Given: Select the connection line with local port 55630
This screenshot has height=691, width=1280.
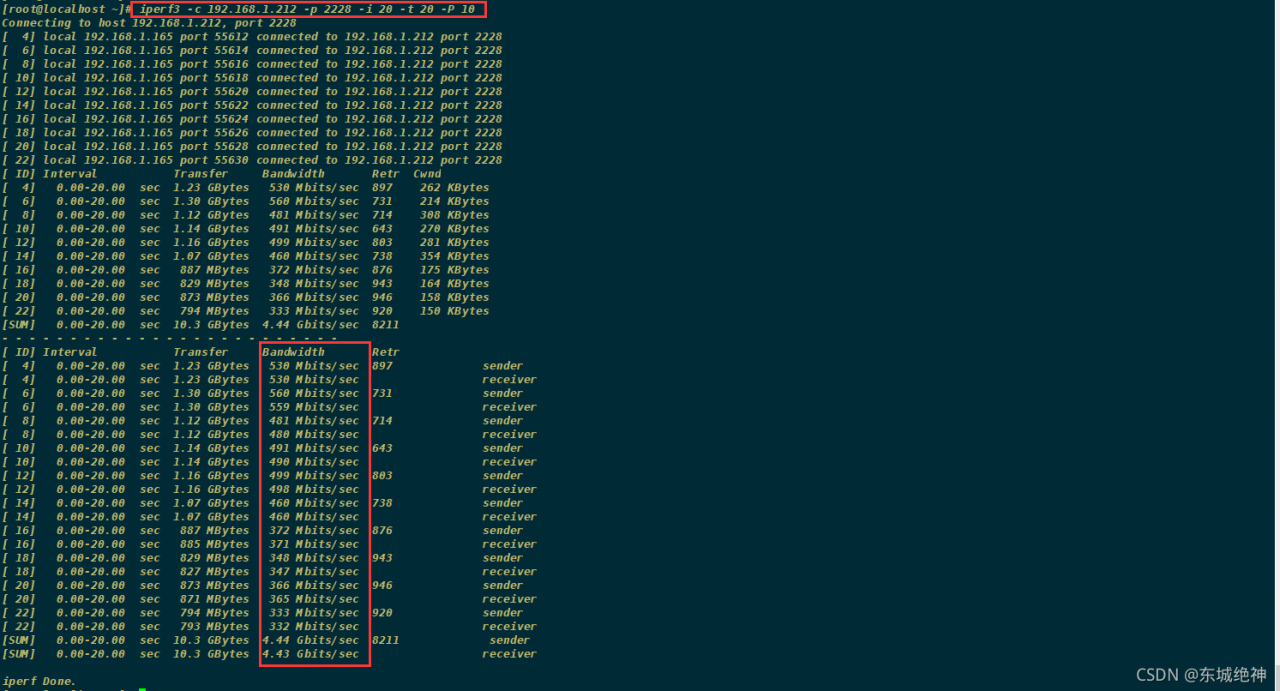Looking at the screenshot, I should pos(252,160).
